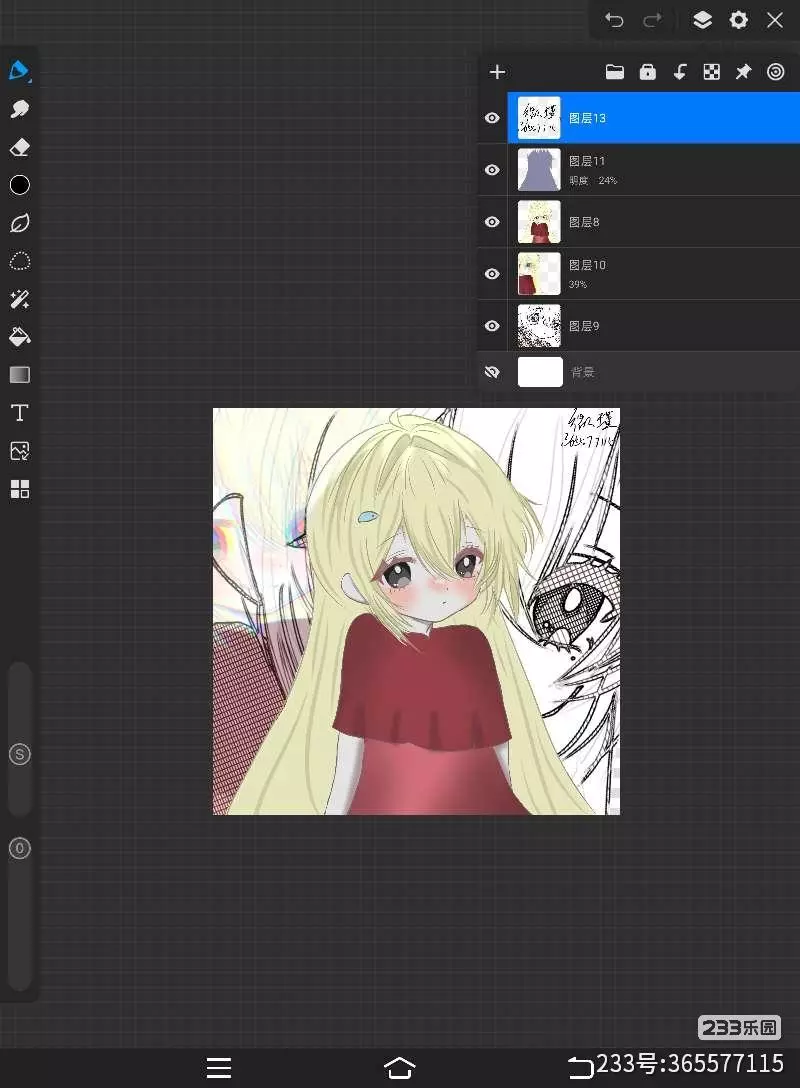
Task: Choose the Lasso selection tool
Action: (x=19, y=262)
